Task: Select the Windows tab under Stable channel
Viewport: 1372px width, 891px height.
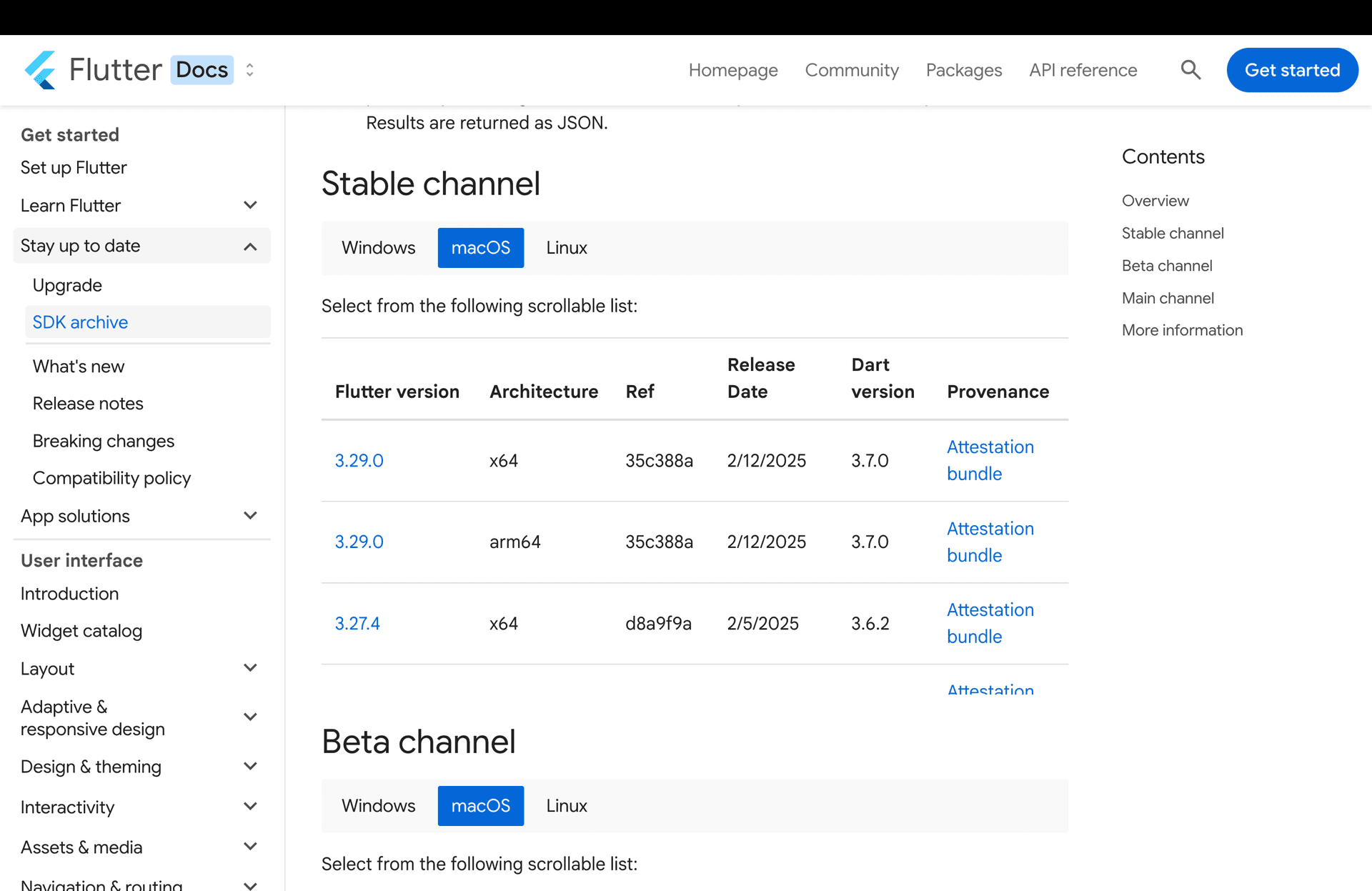Action: [x=378, y=248]
